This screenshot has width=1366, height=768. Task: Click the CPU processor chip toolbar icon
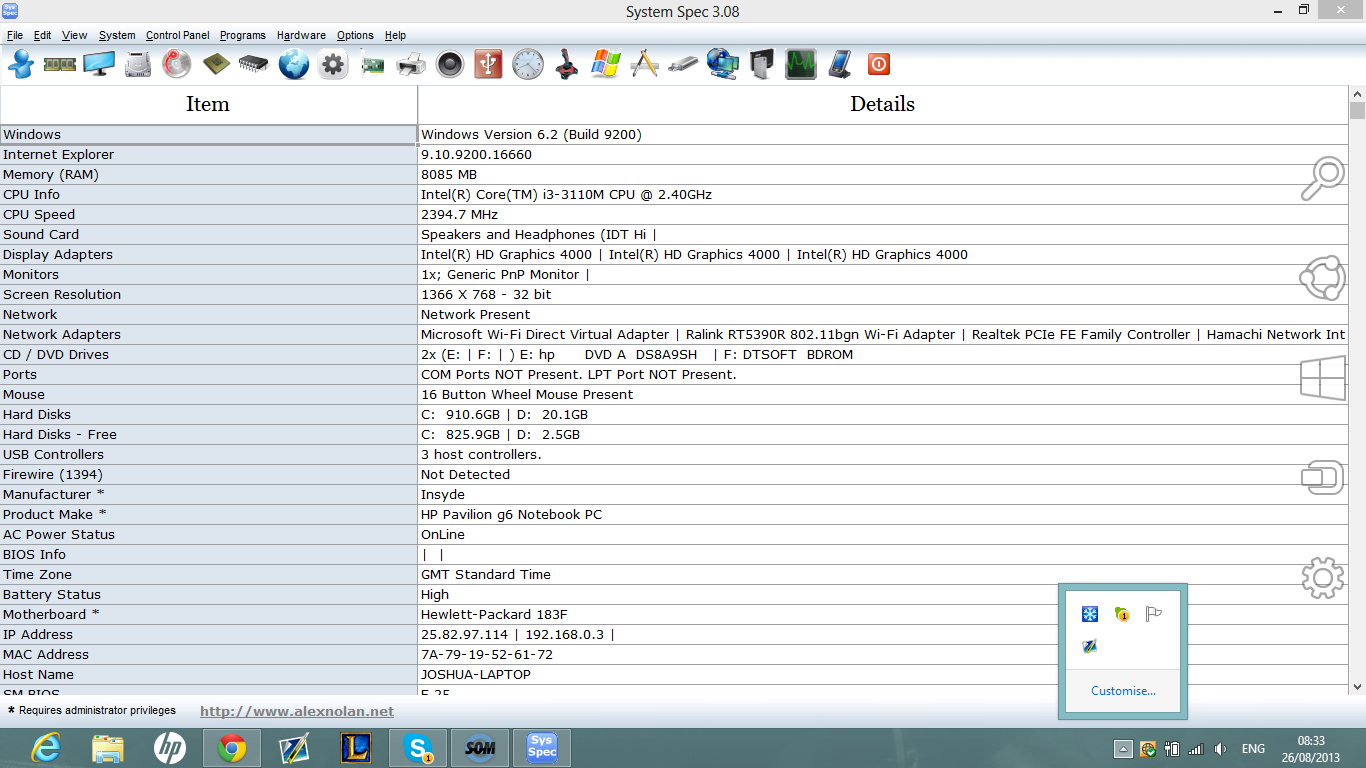(x=216, y=65)
